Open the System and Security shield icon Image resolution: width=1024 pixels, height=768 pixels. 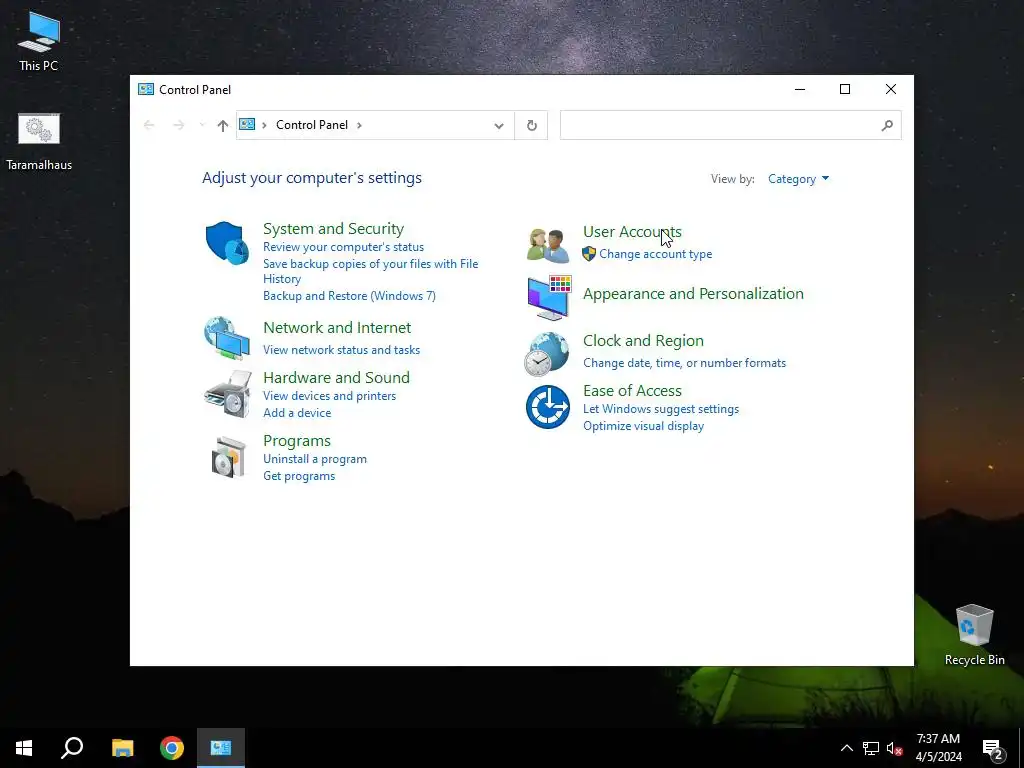[227, 243]
